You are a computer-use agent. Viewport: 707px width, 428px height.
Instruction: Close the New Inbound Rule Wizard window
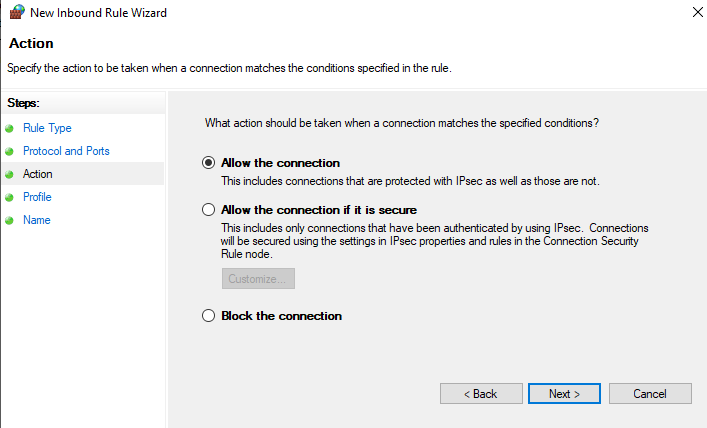pos(696,13)
